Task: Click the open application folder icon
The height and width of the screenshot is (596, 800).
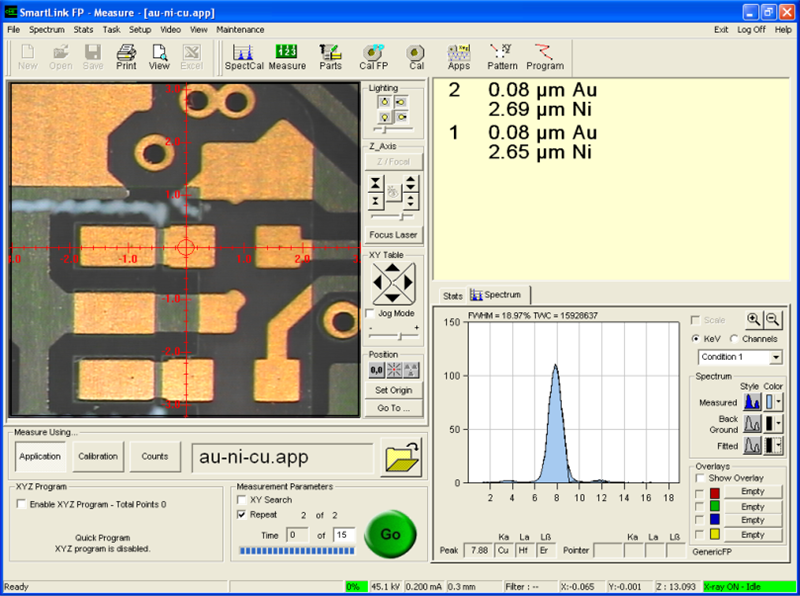Action: point(400,457)
